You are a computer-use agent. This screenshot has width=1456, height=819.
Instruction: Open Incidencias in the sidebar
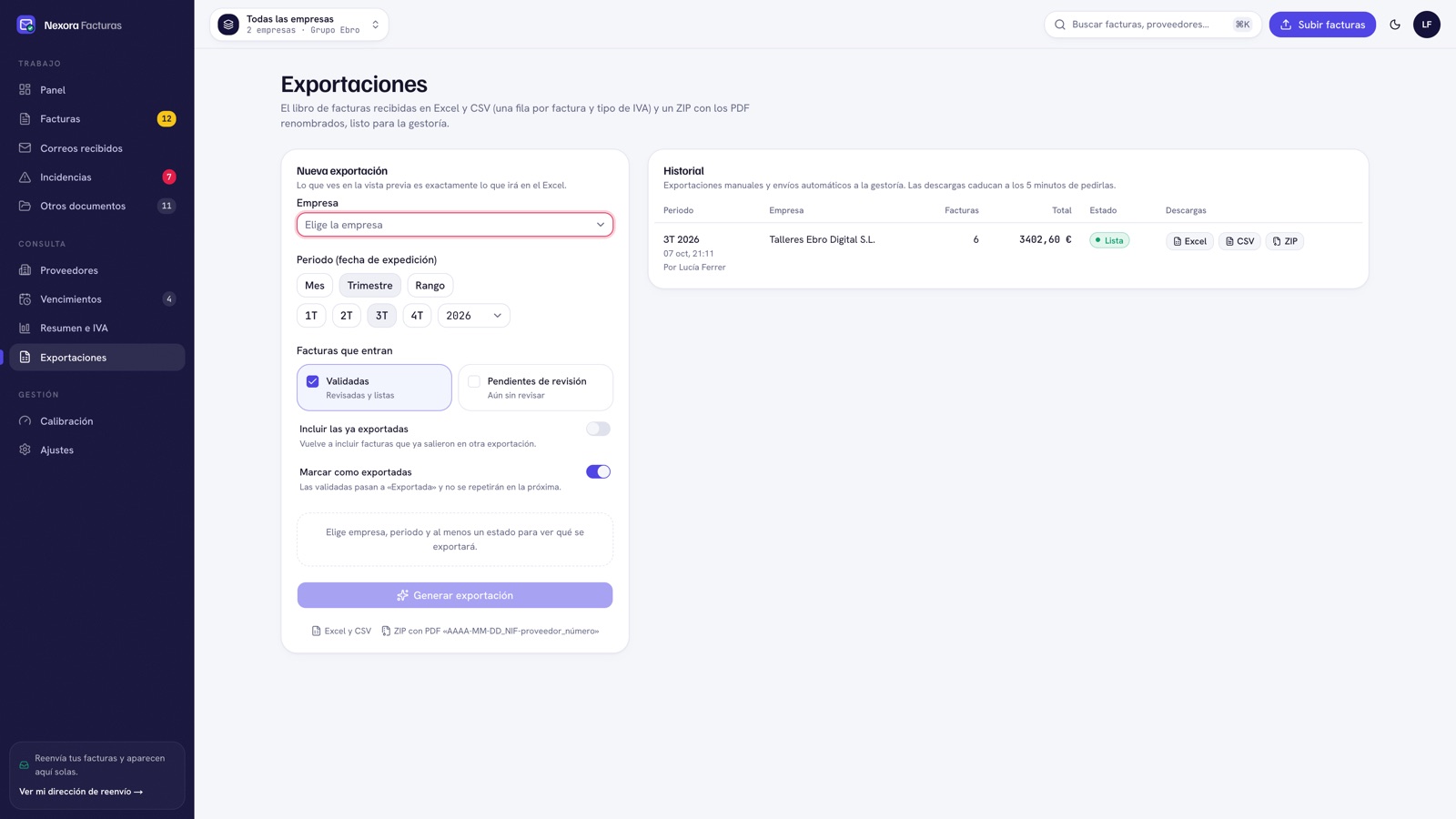[x=97, y=177]
